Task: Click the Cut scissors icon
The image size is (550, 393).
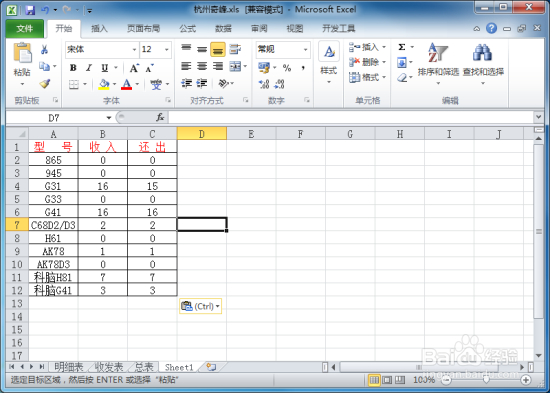Action: (44, 49)
